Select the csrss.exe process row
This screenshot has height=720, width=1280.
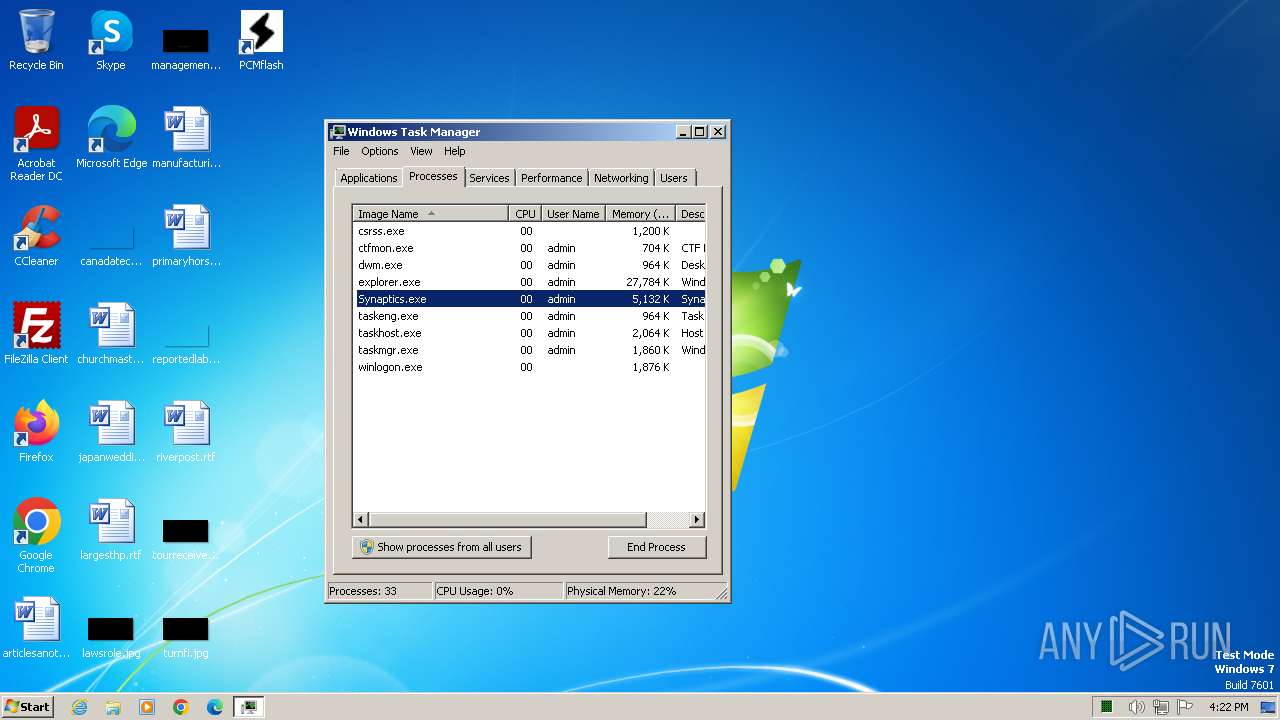click(530, 231)
